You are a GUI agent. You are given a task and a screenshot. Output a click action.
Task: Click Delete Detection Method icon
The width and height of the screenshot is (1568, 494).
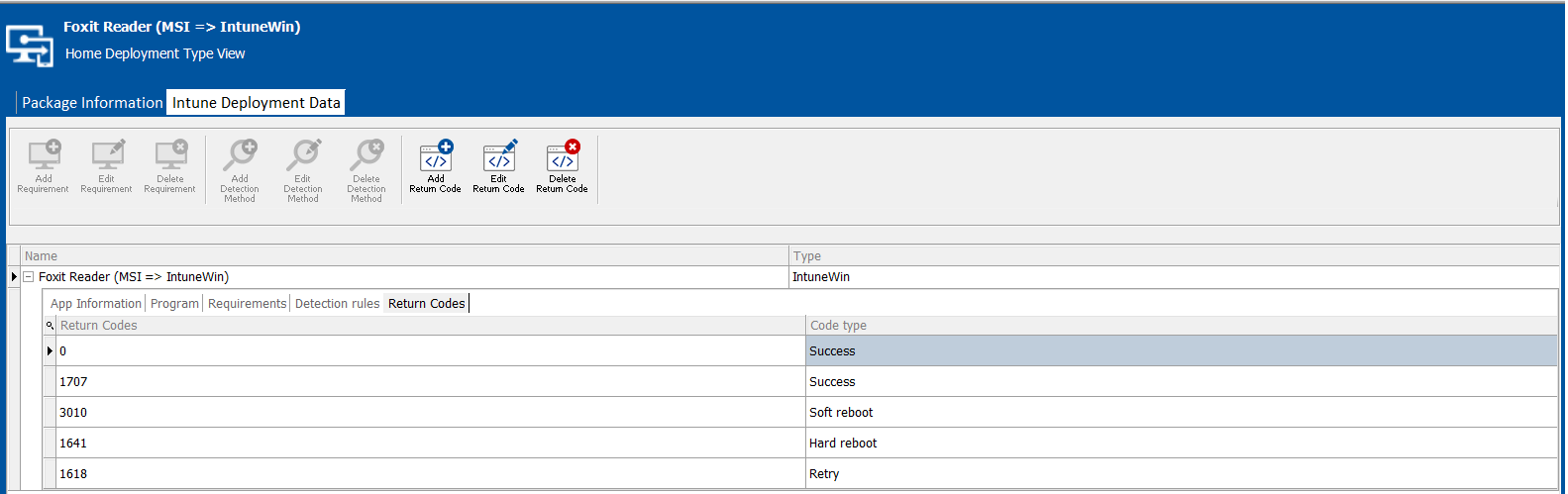(366, 156)
